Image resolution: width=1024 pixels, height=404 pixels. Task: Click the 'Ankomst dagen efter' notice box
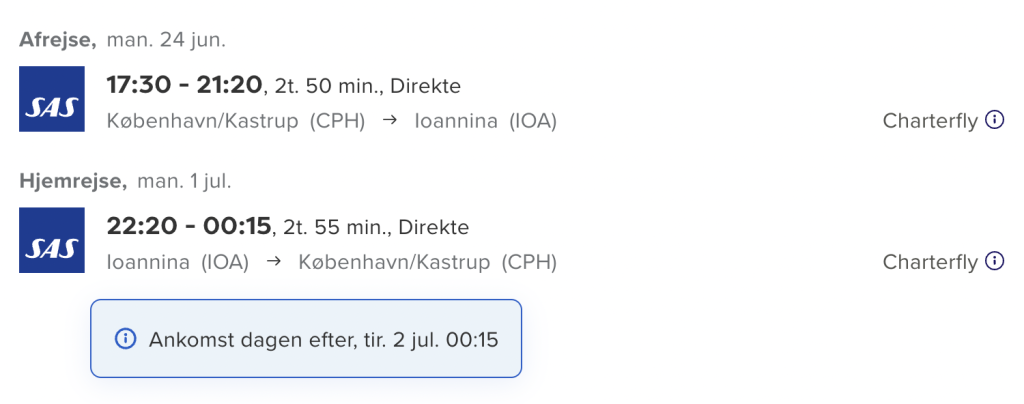(x=305, y=339)
